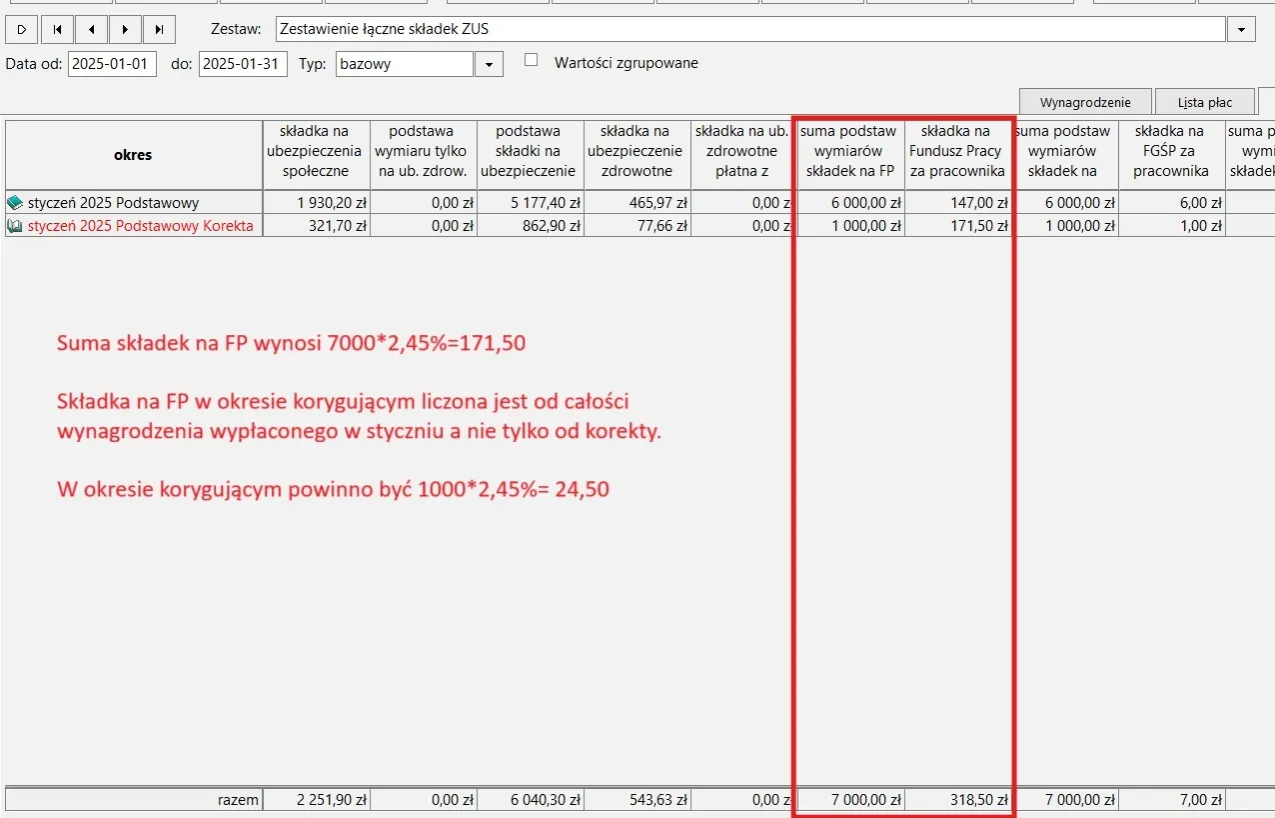Screen dimensions: 1275x818
Task: Switch to the Wynagrodzenie tab
Action: (1084, 102)
